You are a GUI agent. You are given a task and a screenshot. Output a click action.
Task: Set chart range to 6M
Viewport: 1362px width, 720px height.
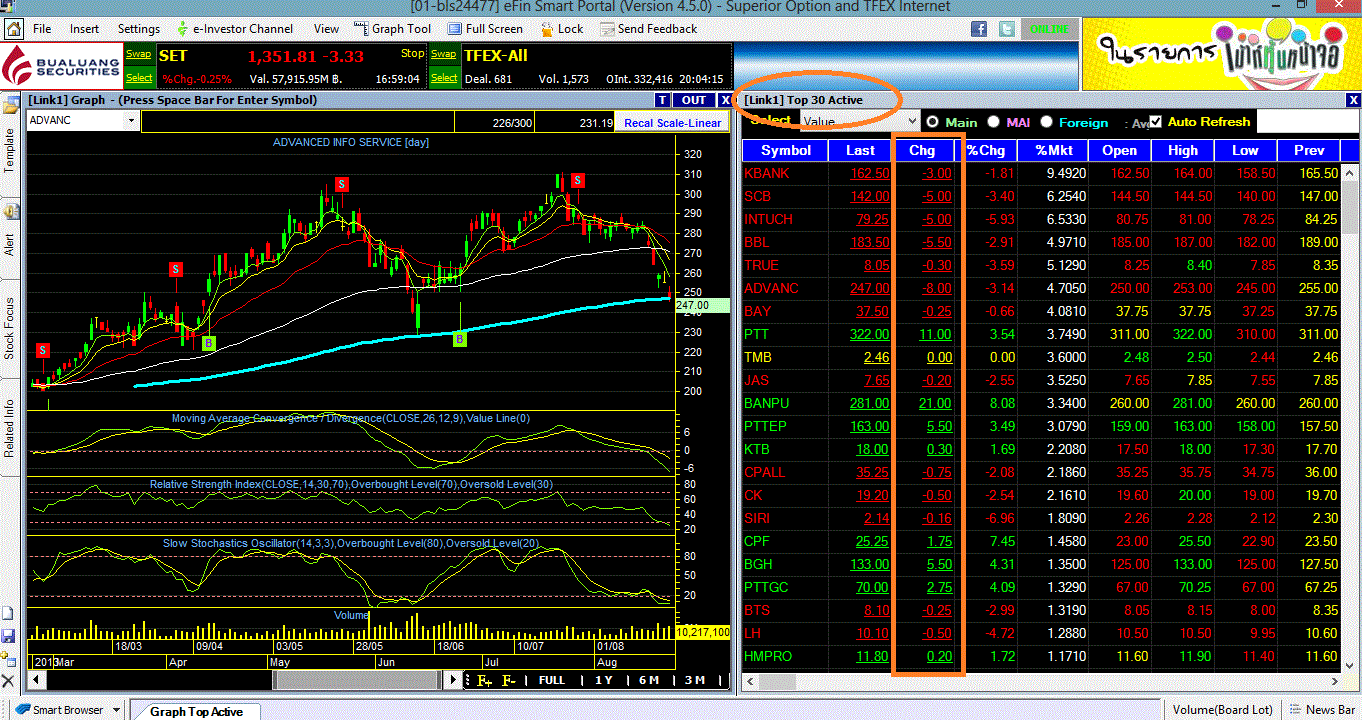coord(649,681)
